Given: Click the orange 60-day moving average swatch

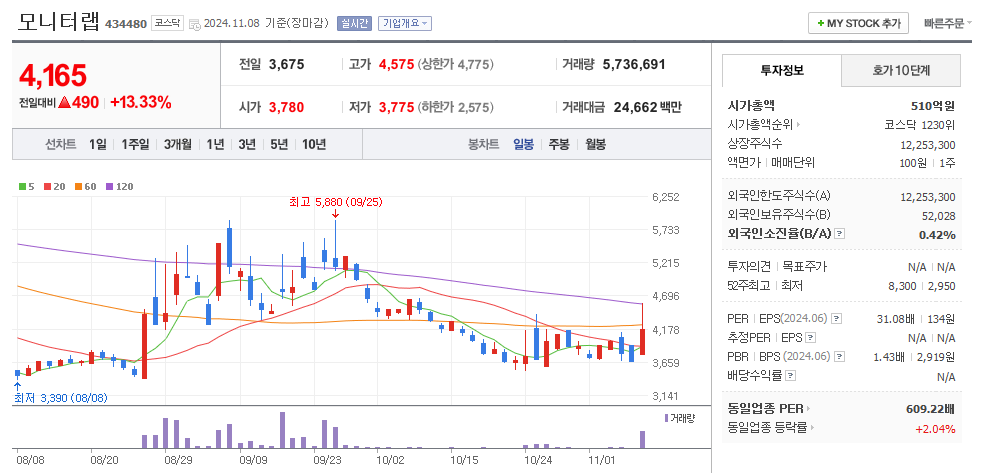Looking at the screenshot, I should click(x=79, y=186).
